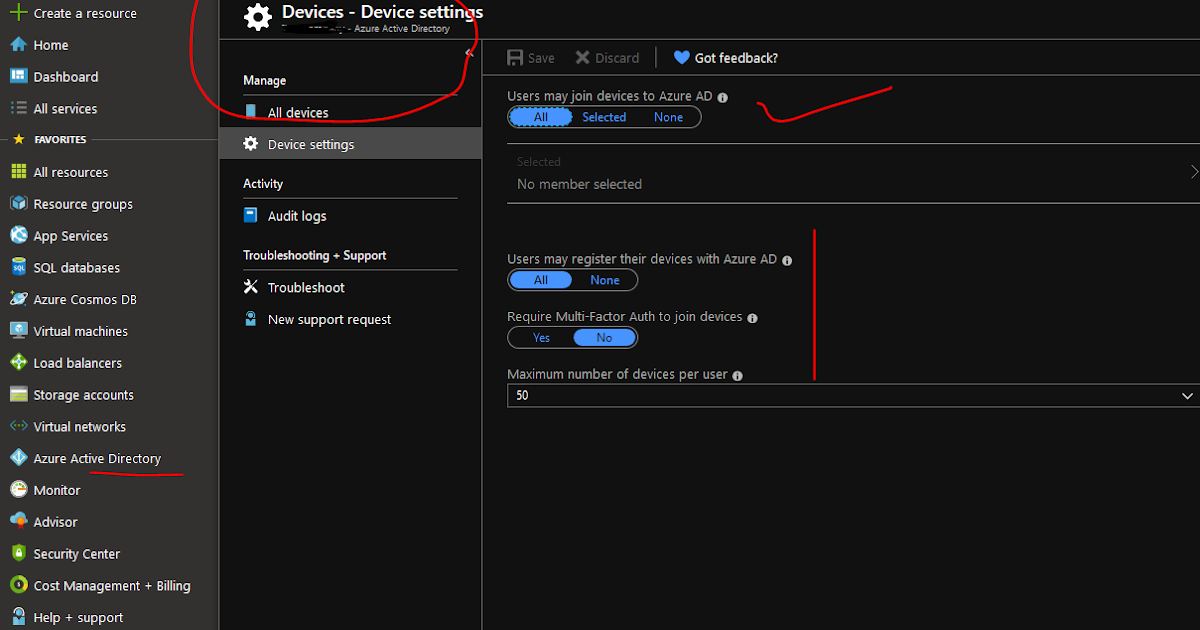The height and width of the screenshot is (630, 1200).
Task: Click the No member selected row
Action: click(853, 173)
